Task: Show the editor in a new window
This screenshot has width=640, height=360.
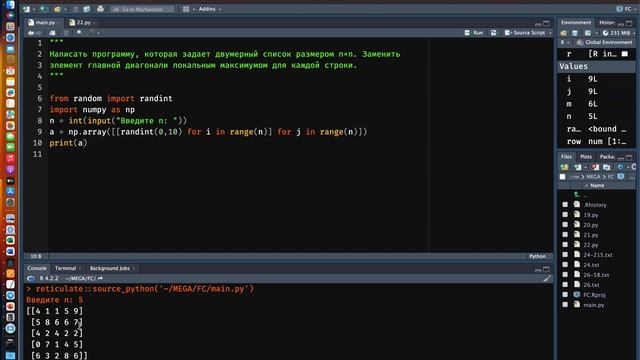Action: click(52, 33)
